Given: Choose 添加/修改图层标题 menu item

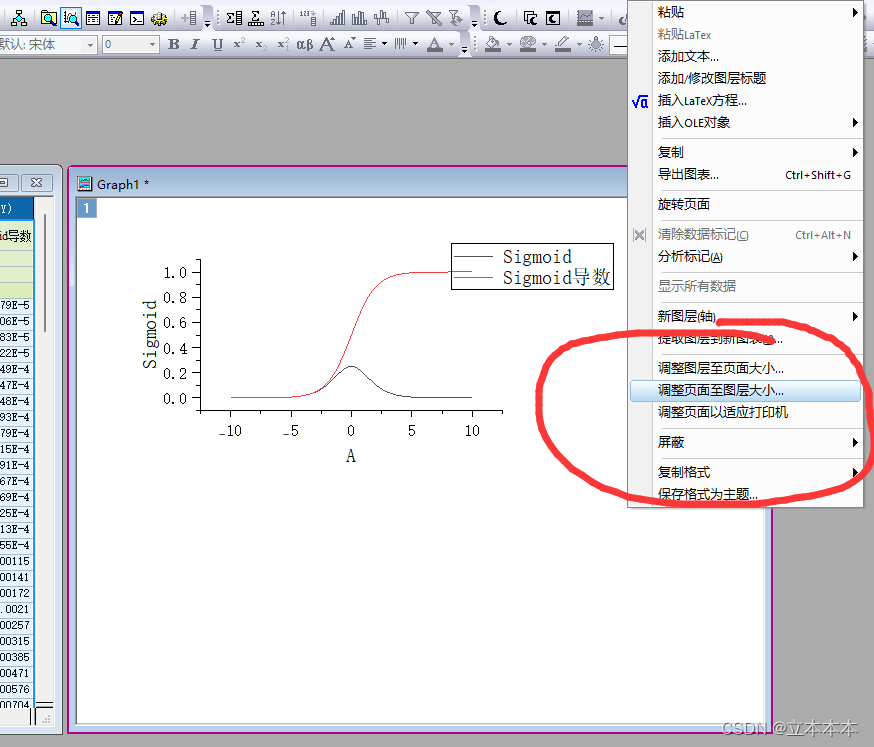Looking at the screenshot, I should pos(746,79).
